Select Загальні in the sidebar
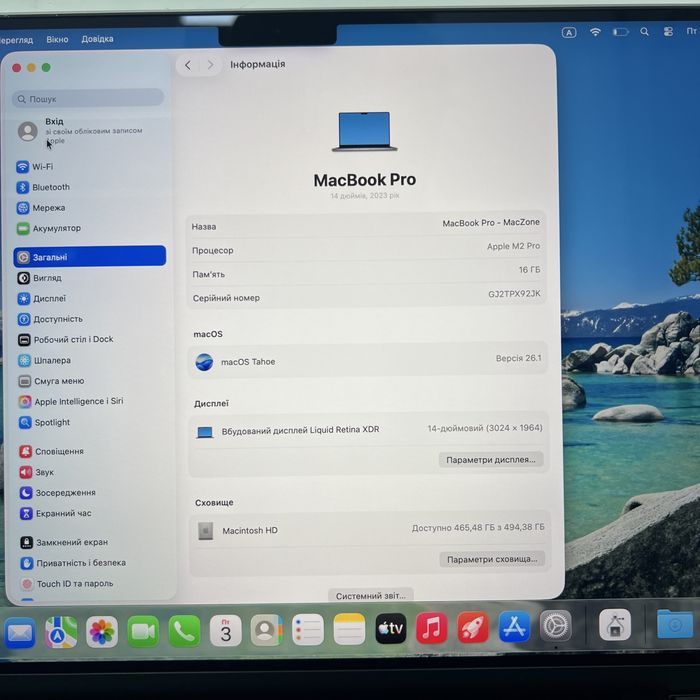This screenshot has height=700, width=700. [90, 257]
